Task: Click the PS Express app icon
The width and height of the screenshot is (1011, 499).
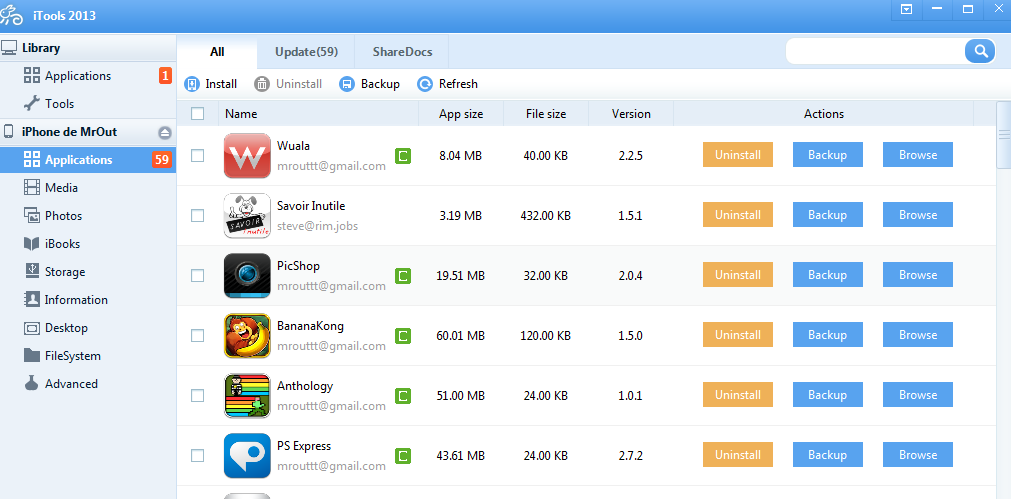Action: pyautogui.click(x=247, y=455)
